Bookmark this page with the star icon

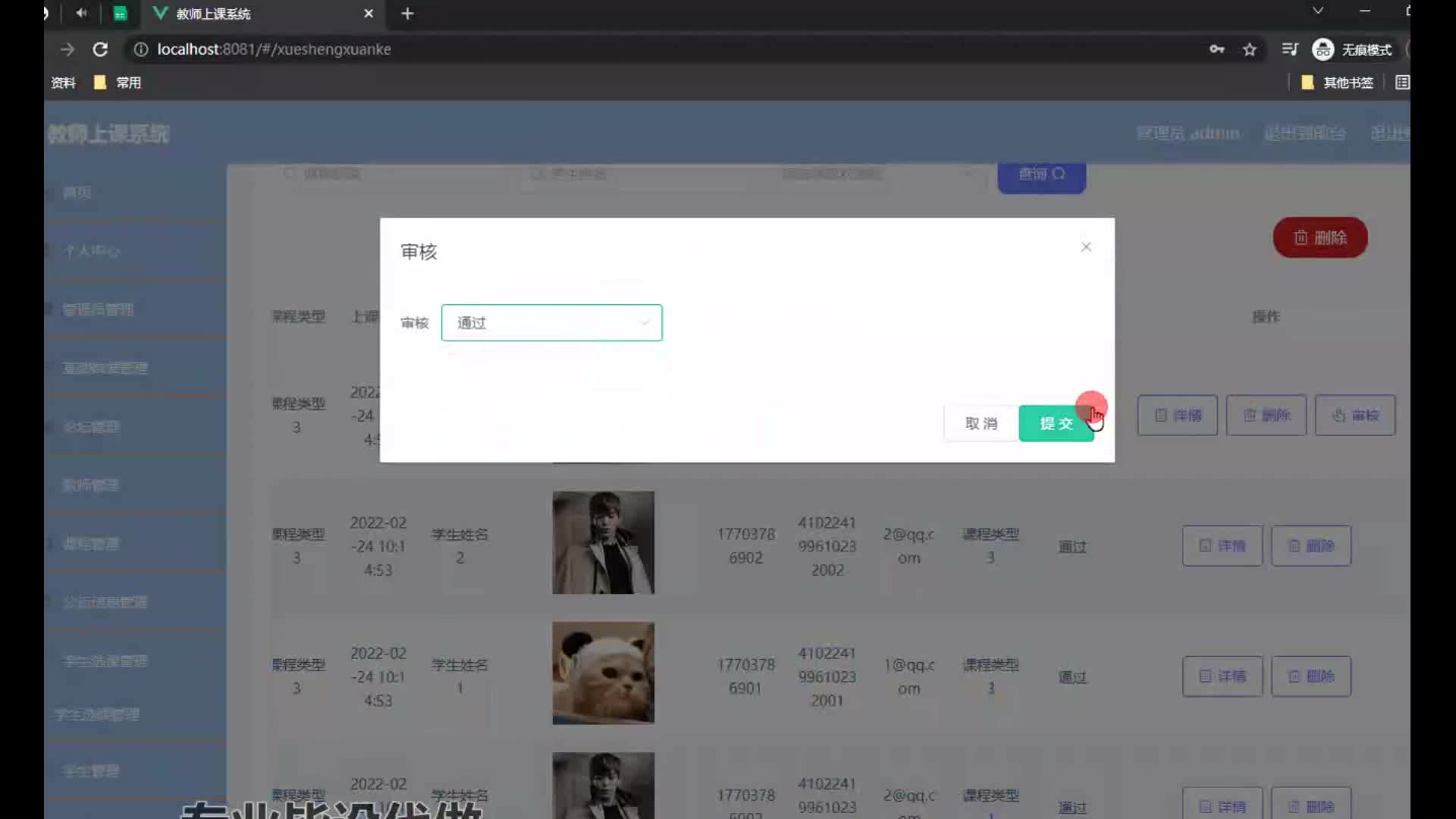(x=1250, y=49)
